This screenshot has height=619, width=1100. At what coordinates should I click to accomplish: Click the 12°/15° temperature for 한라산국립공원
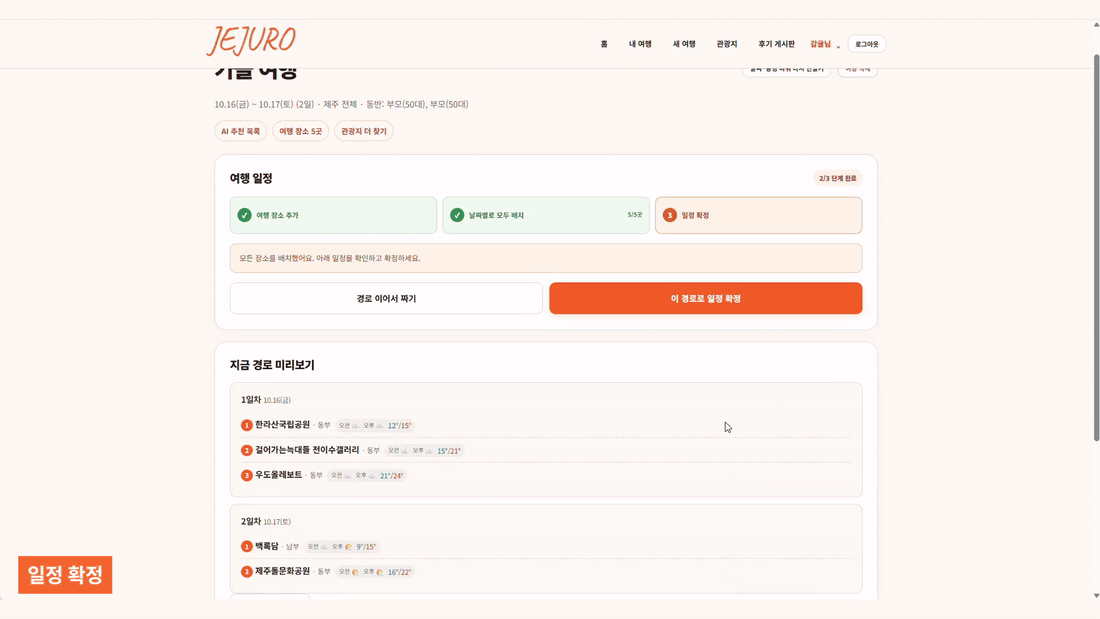pos(399,426)
